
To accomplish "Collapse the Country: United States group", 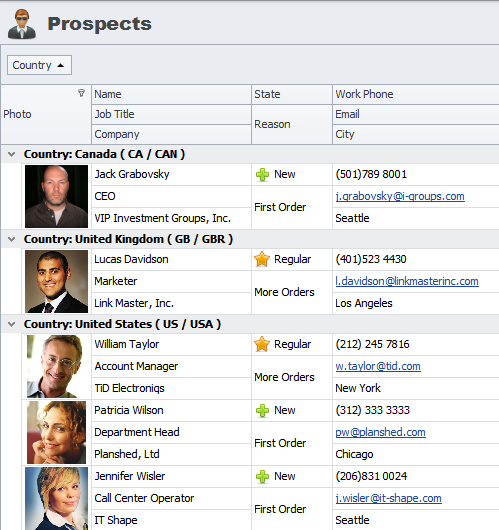I will coord(11,324).
